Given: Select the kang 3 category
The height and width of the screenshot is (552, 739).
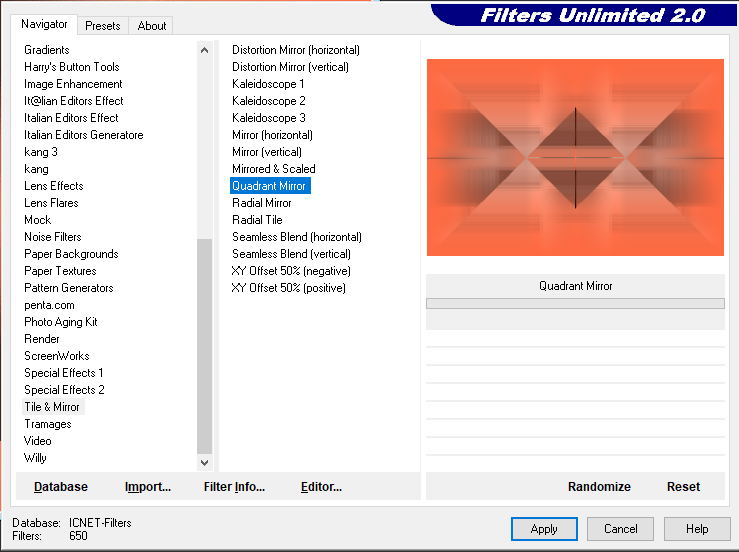Looking at the screenshot, I should point(41,152).
